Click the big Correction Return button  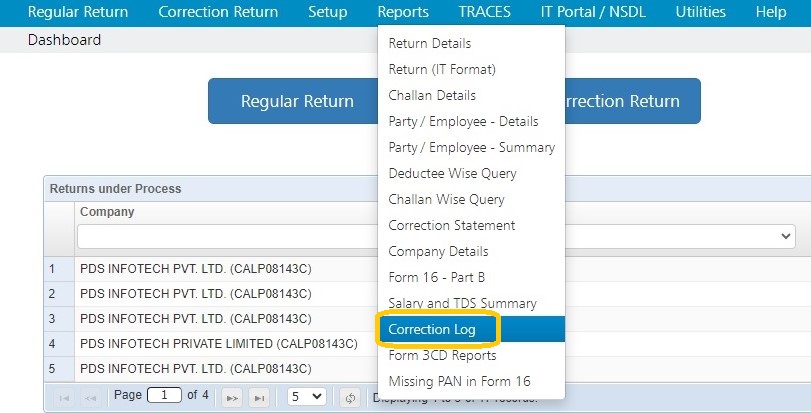click(x=633, y=101)
